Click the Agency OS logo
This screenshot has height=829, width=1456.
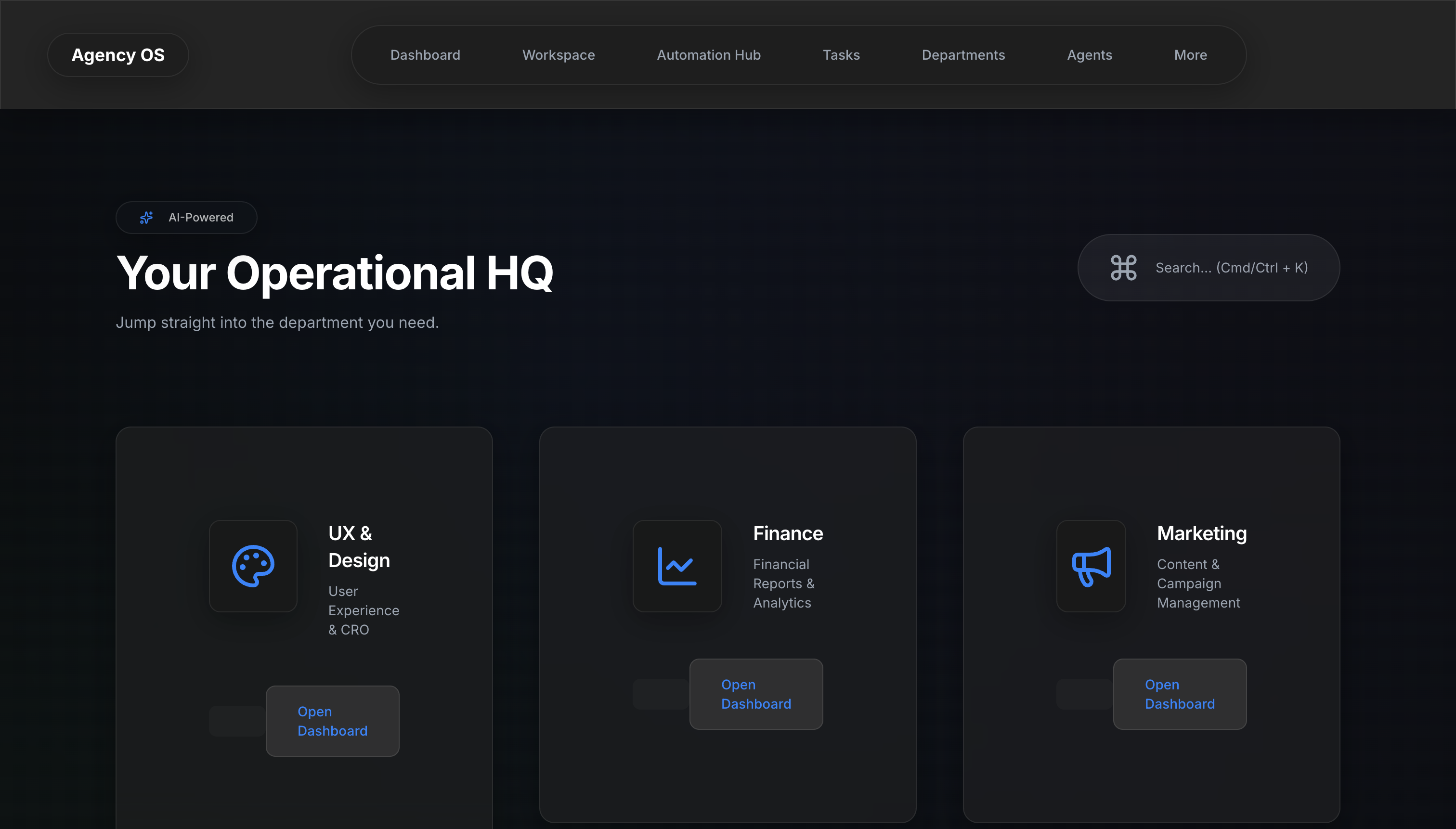pos(118,55)
